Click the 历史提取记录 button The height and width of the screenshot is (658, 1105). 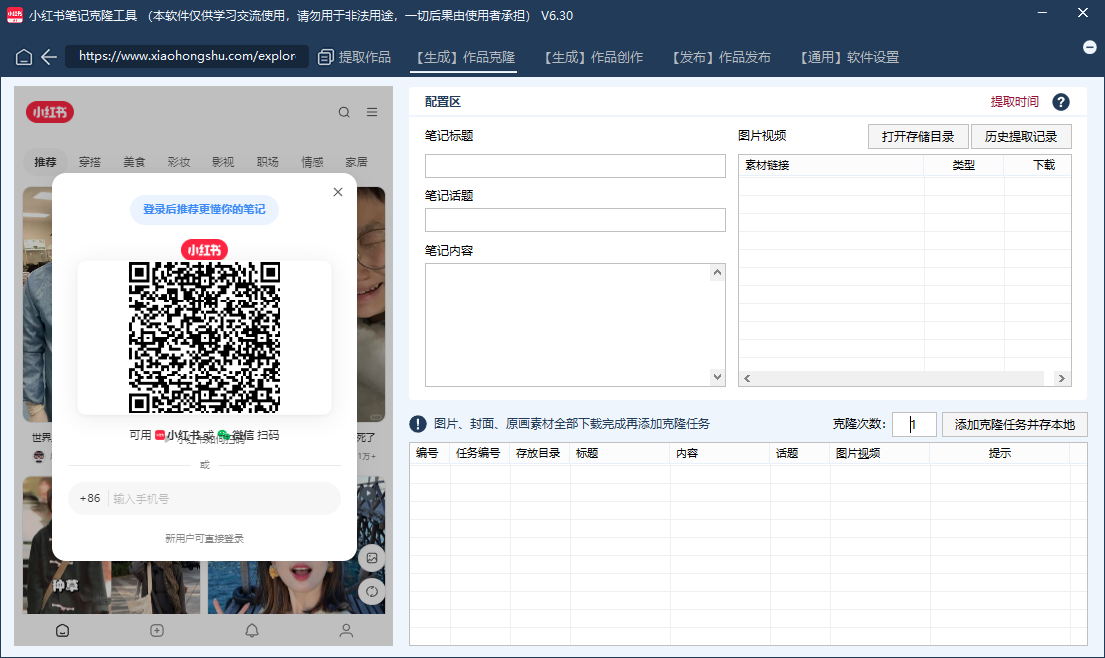(1021, 137)
